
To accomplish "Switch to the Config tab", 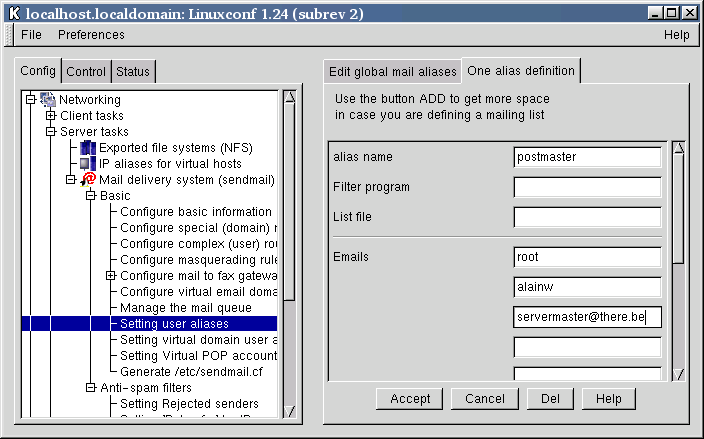I will click(38, 71).
